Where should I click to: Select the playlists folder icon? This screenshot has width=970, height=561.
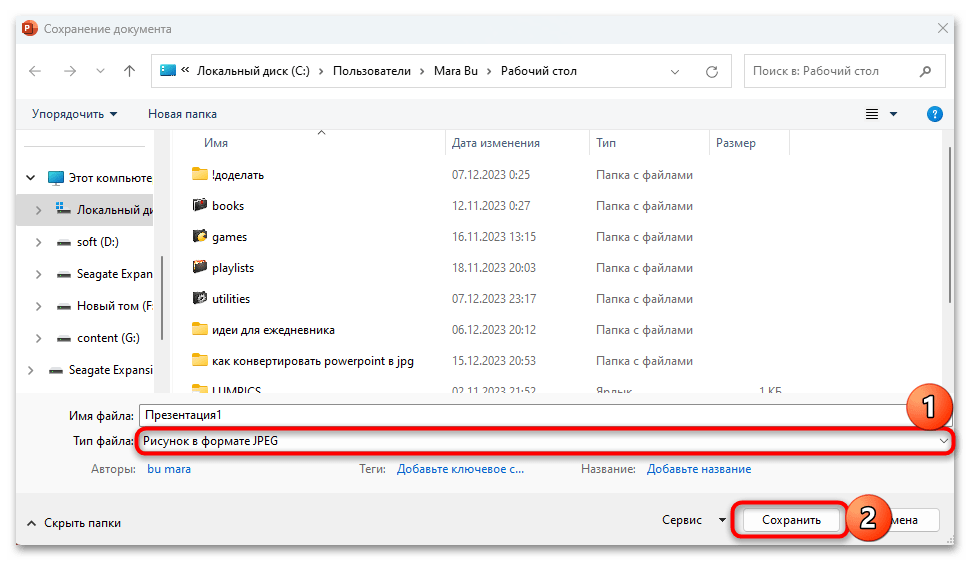pyautogui.click(x=200, y=267)
